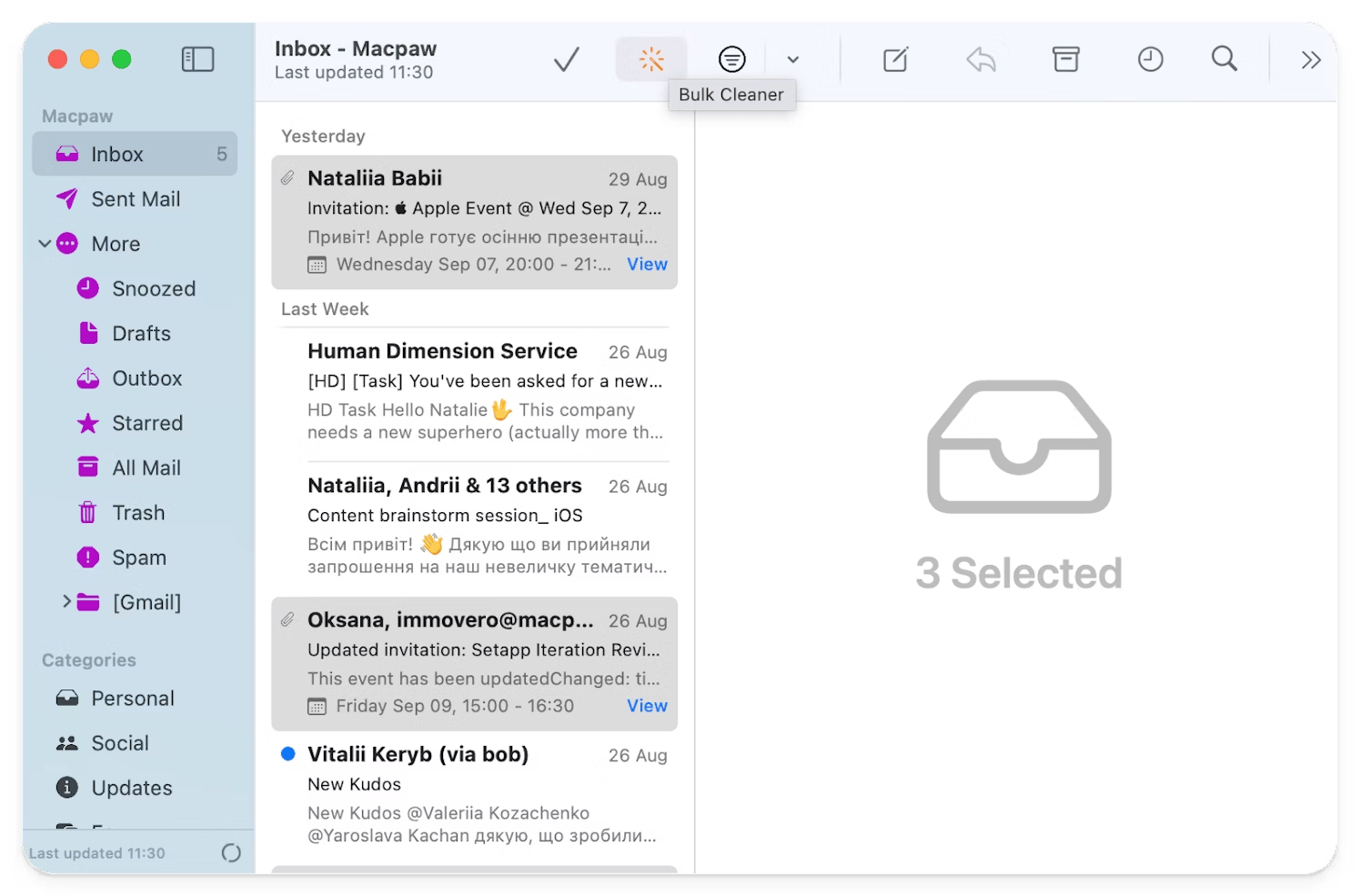Viewport: 1359px width, 896px height.
Task: Select the Oksana Setapp invitation email
Action: [474, 663]
